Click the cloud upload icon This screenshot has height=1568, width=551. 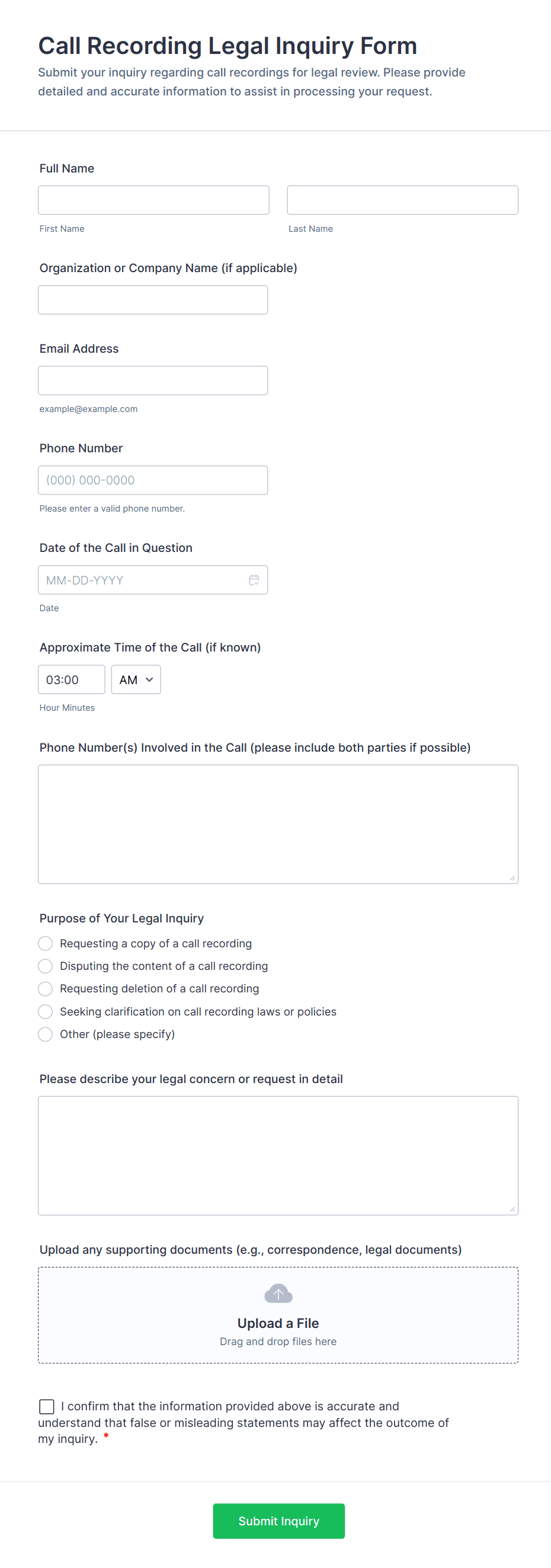point(278,1293)
